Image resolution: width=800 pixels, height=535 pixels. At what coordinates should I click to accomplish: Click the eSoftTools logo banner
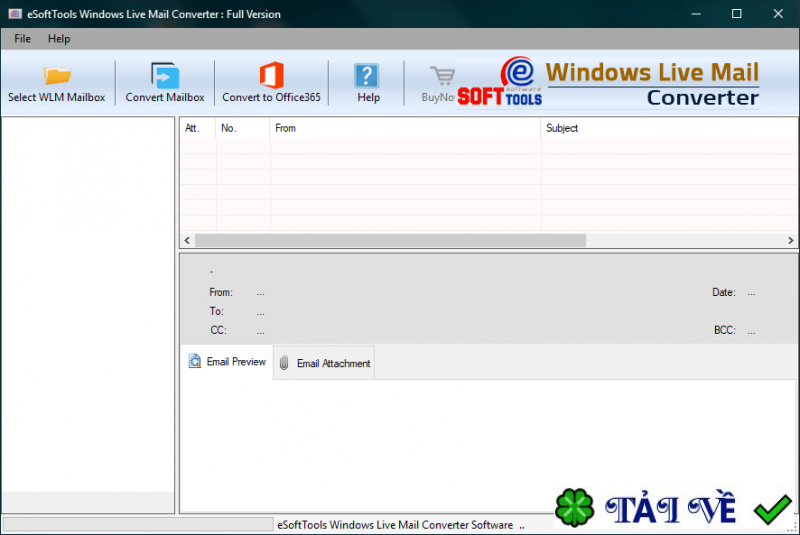(608, 82)
